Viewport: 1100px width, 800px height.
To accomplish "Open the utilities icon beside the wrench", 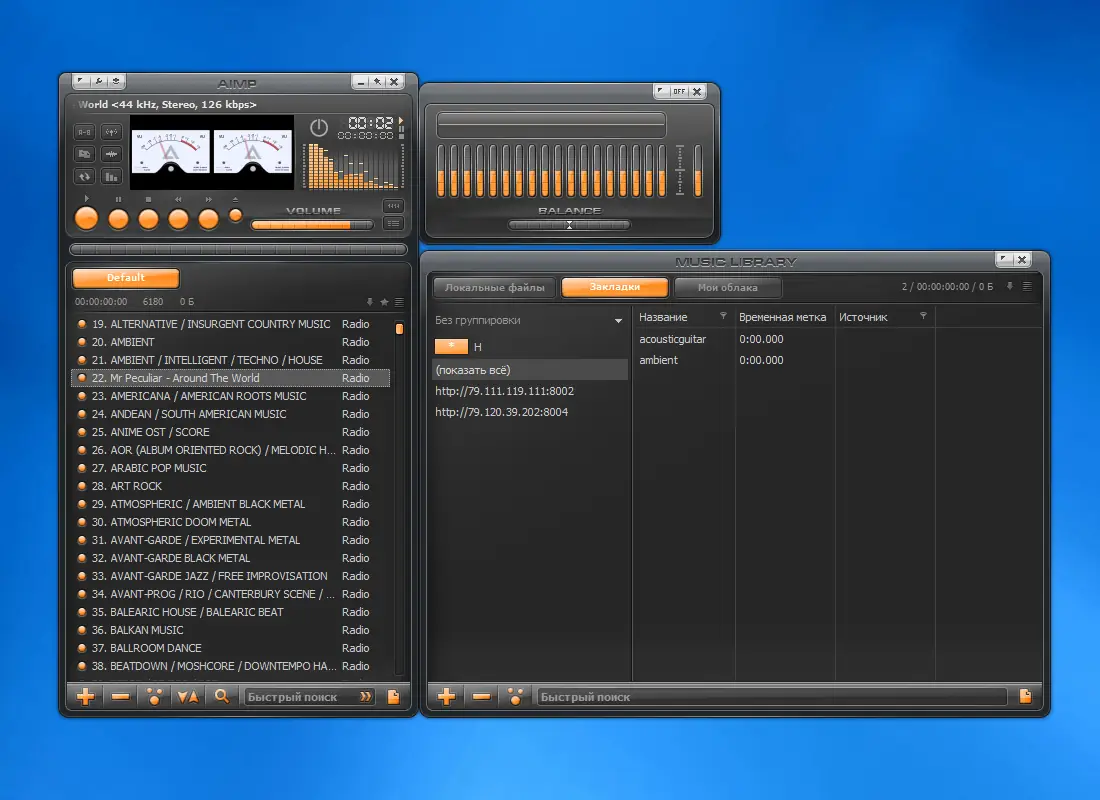I will point(116,81).
